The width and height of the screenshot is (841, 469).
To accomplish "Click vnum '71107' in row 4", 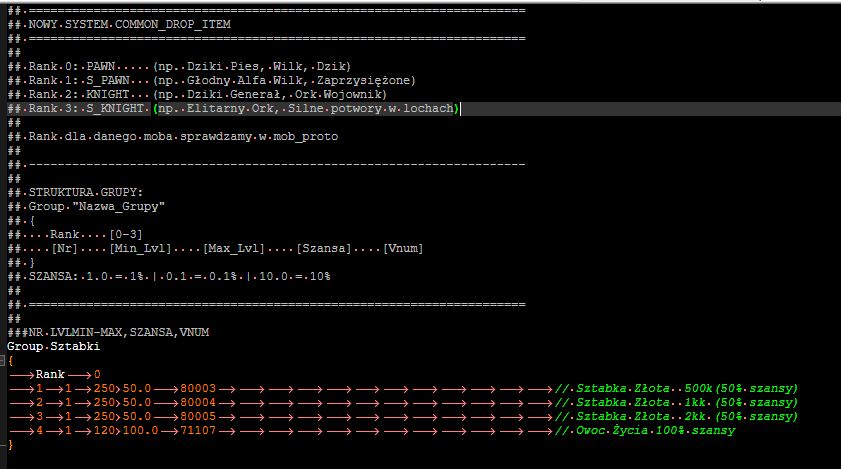I will tap(198, 430).
